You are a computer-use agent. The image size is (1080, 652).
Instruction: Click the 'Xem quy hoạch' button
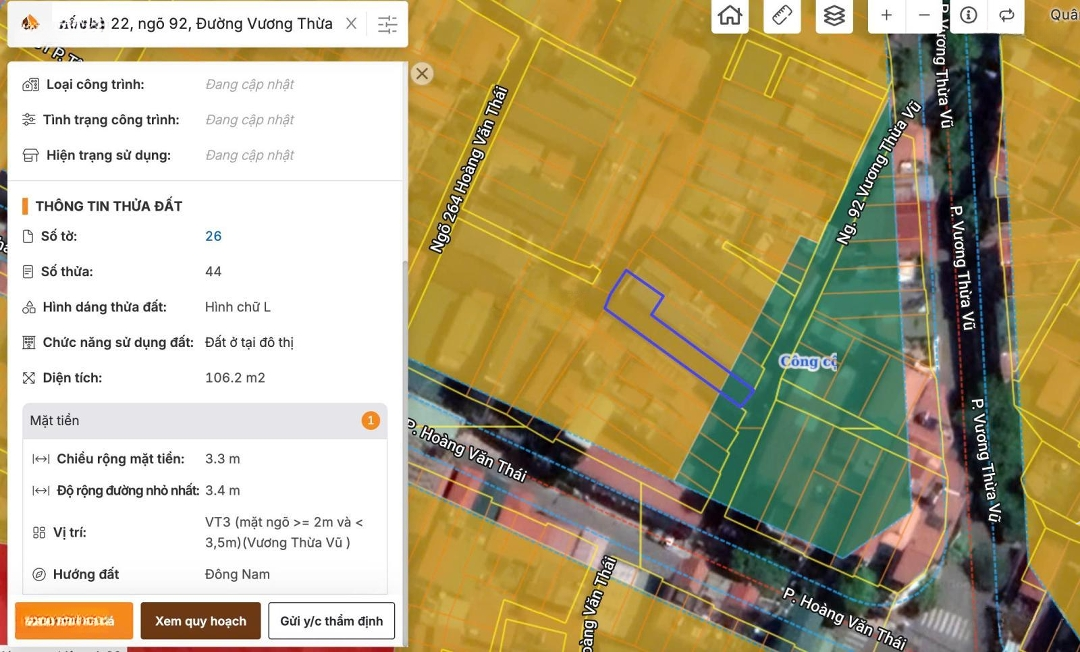coord(200,621)
